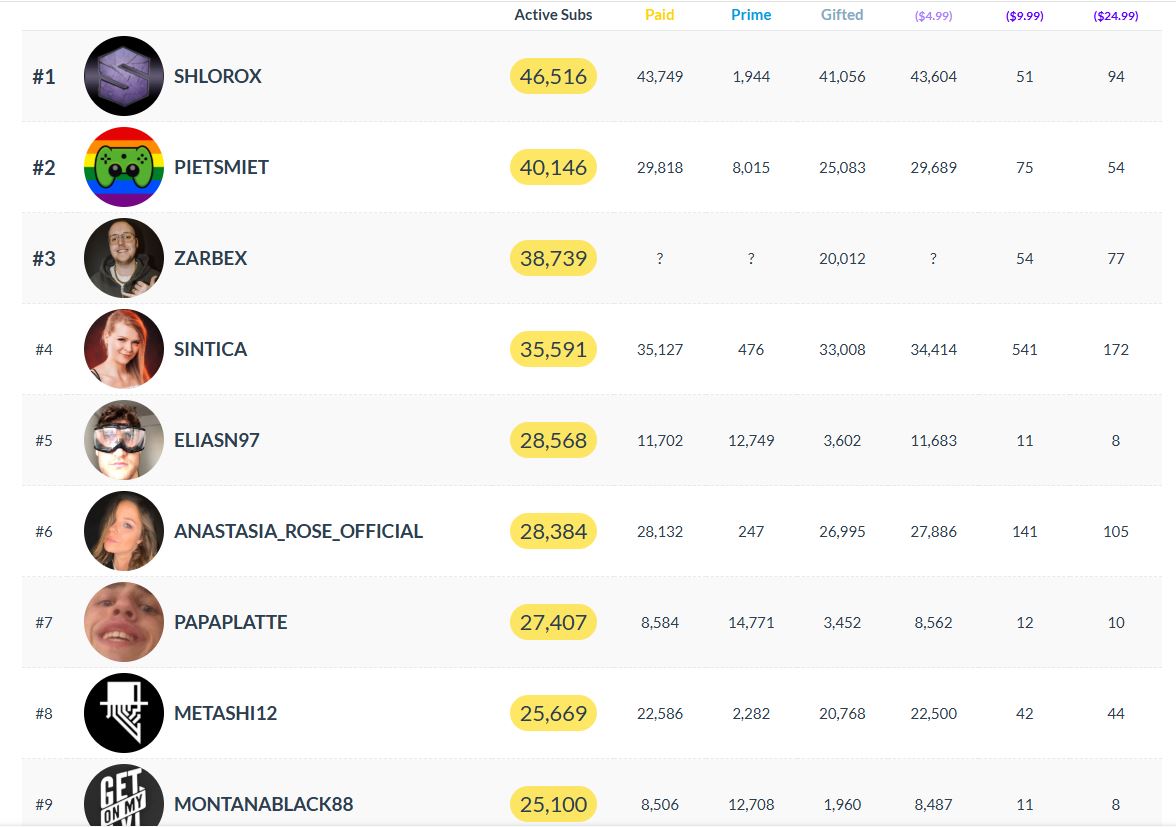Click the ($4.99) tier column header

pyautogui.click(x=933, y=16)
